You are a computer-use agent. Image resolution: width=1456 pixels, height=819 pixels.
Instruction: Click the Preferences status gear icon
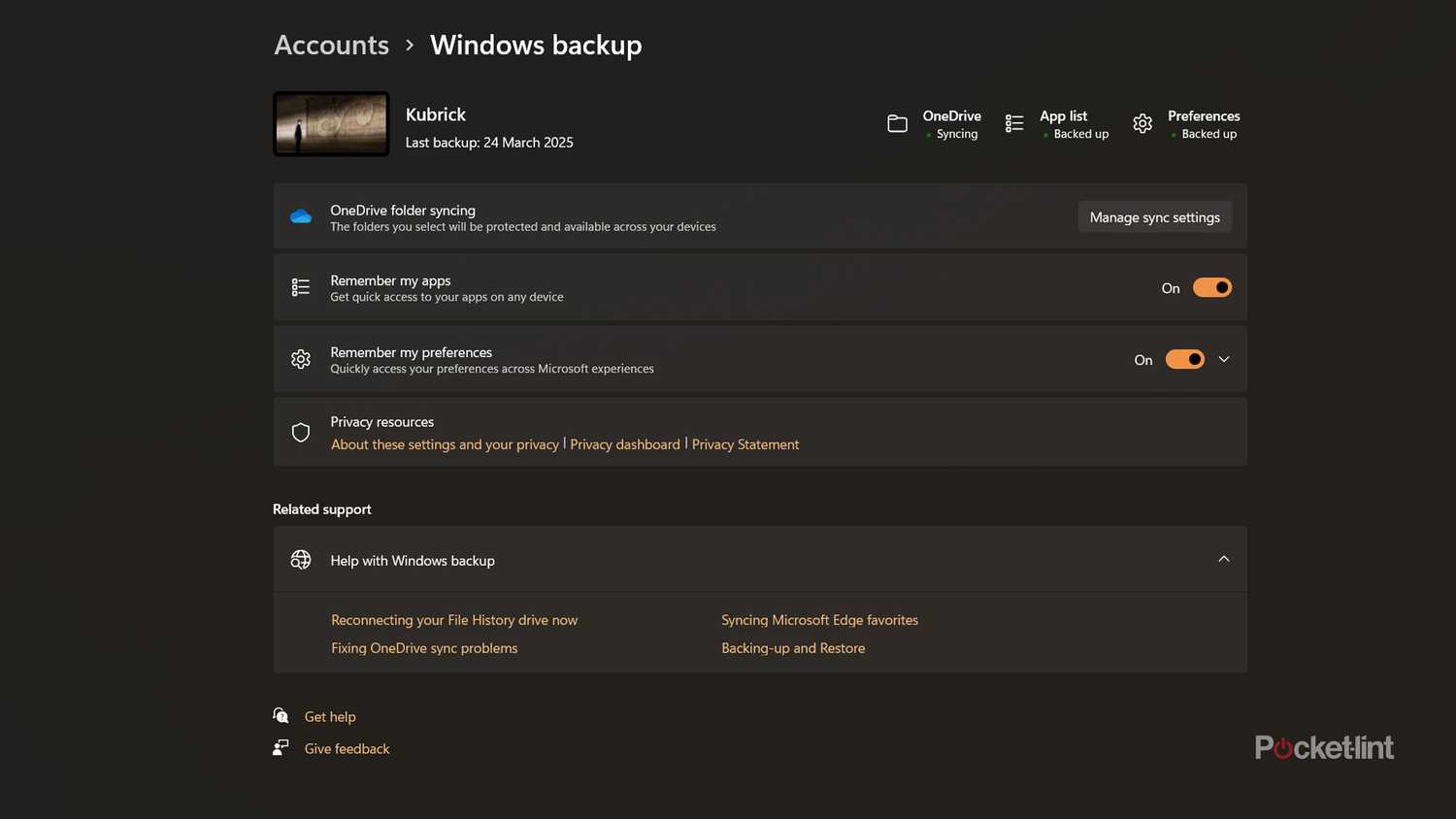coord(1142,124)
